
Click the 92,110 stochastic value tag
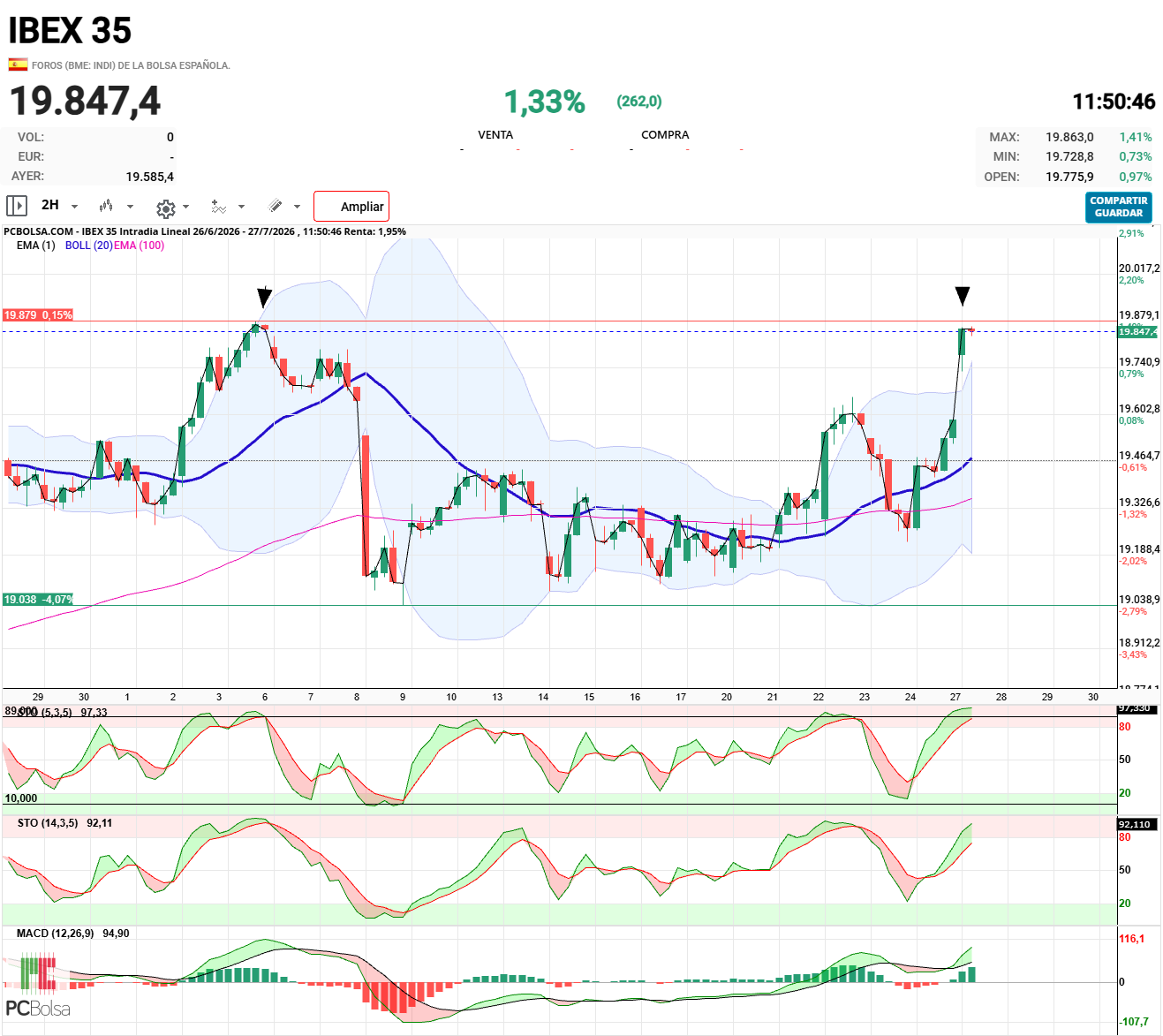pyautogui.click(x=1136, y=824)
